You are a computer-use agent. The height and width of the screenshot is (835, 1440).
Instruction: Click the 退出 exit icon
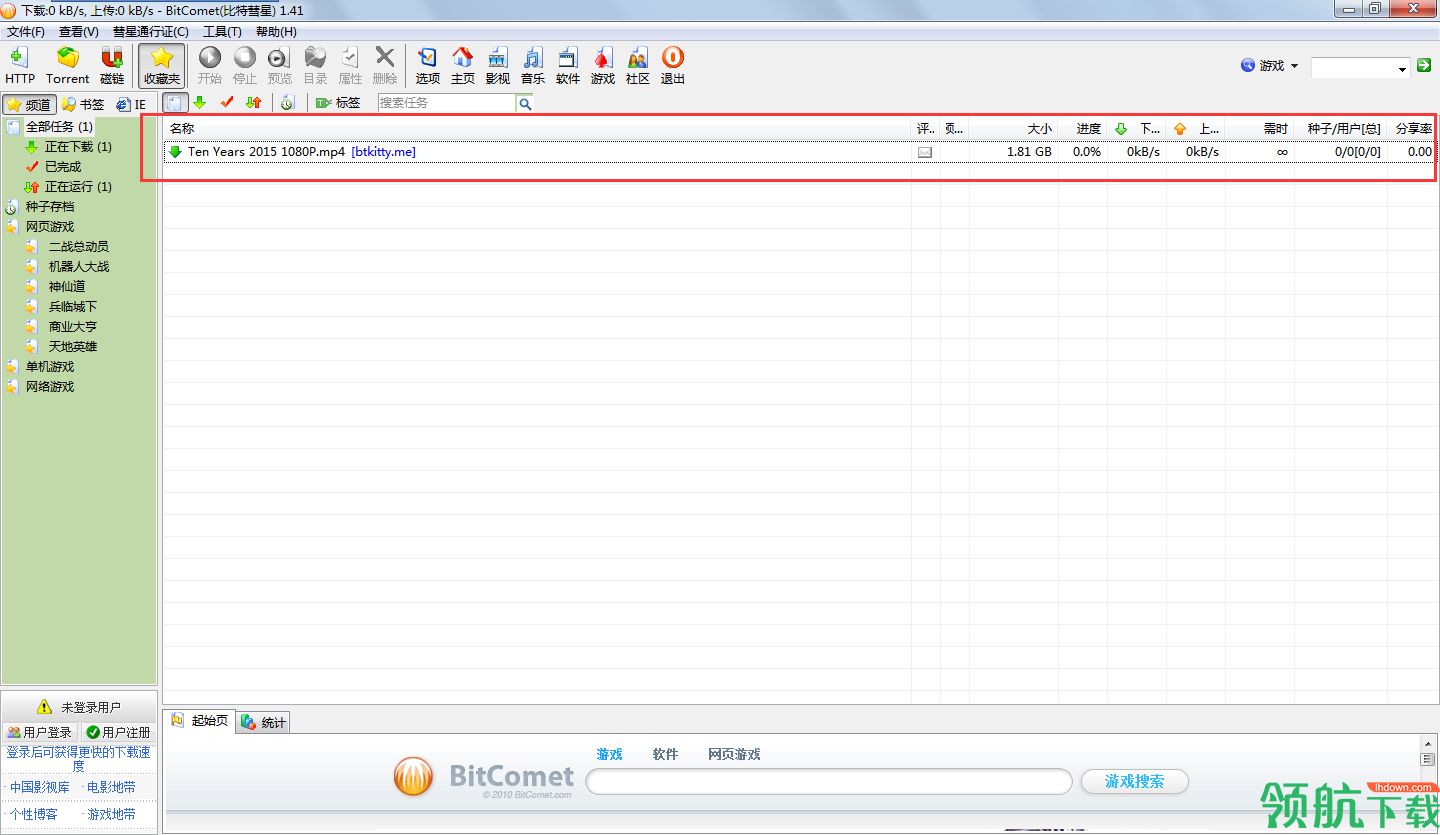(673, 65)
